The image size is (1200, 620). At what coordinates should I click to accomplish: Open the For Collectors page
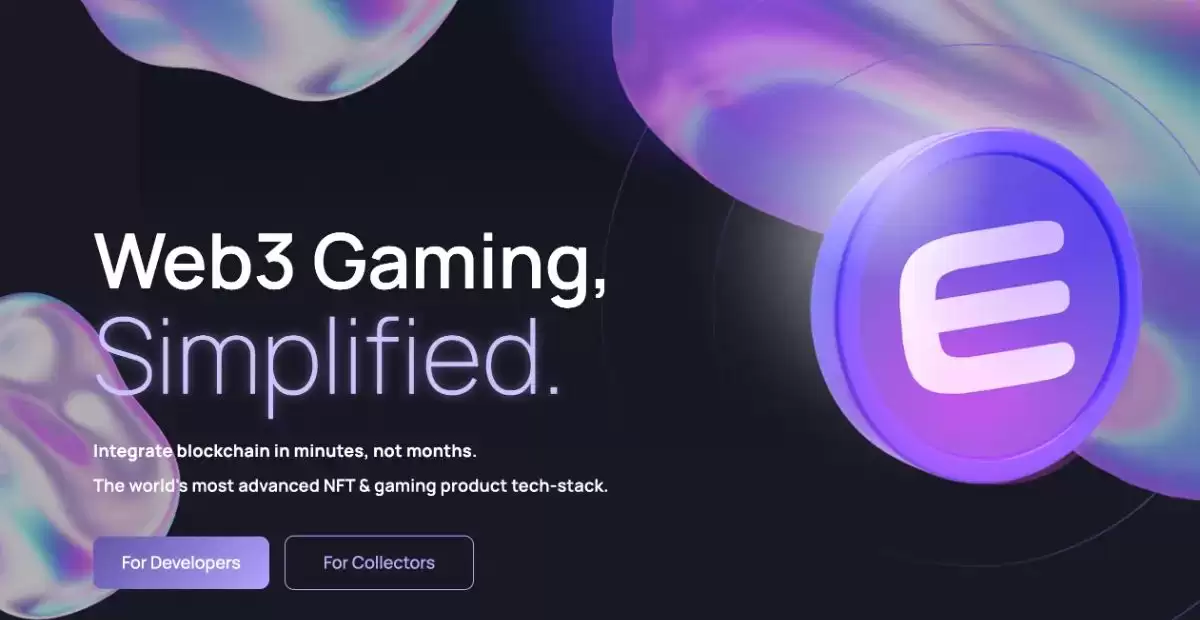point(379,563)
